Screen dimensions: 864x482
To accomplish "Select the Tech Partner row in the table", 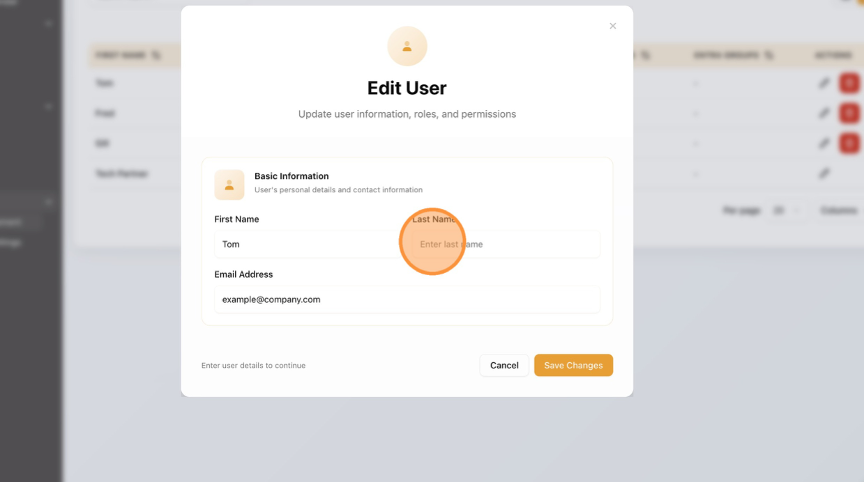I will tap(122, 173).
